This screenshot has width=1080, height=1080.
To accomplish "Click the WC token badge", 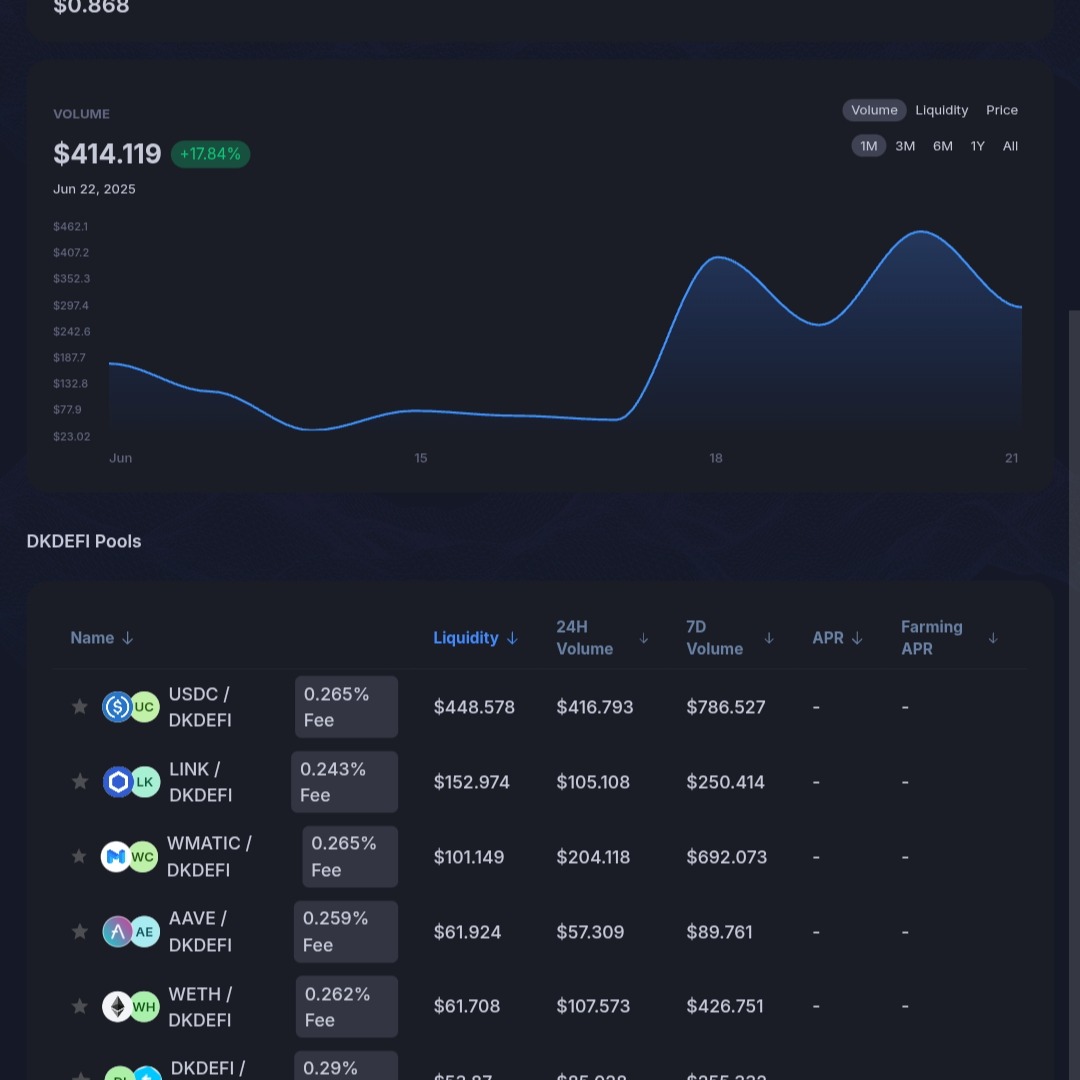I will [x=143, y=856].
